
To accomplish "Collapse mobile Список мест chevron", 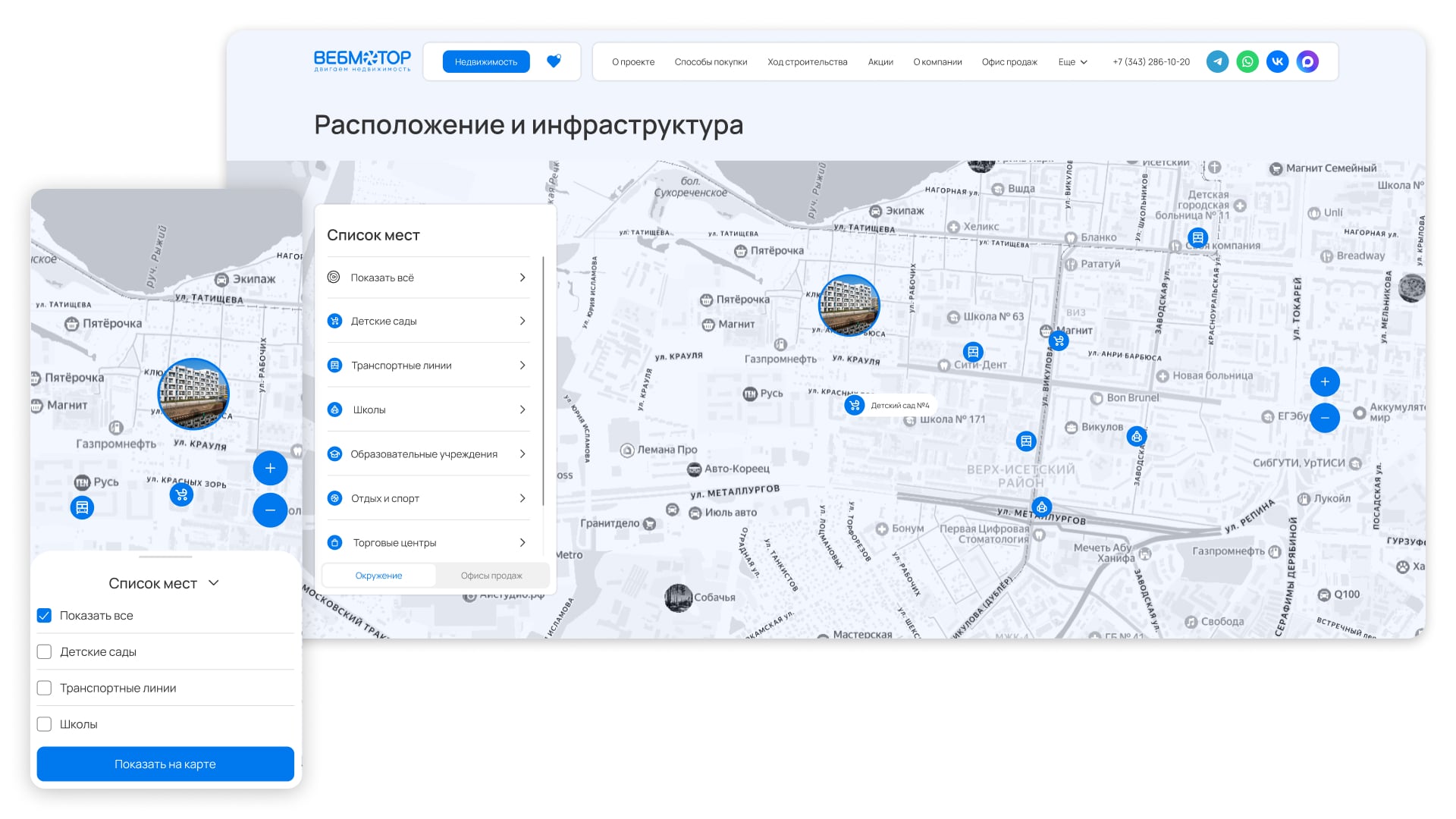I will [214, 583].
